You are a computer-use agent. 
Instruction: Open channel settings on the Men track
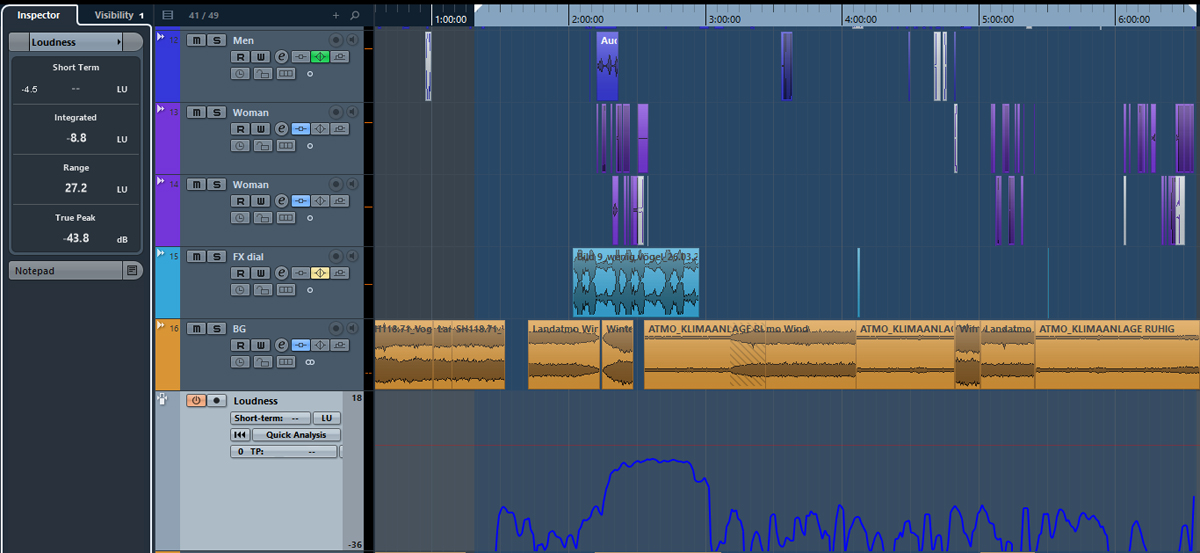tap(281, 57)
